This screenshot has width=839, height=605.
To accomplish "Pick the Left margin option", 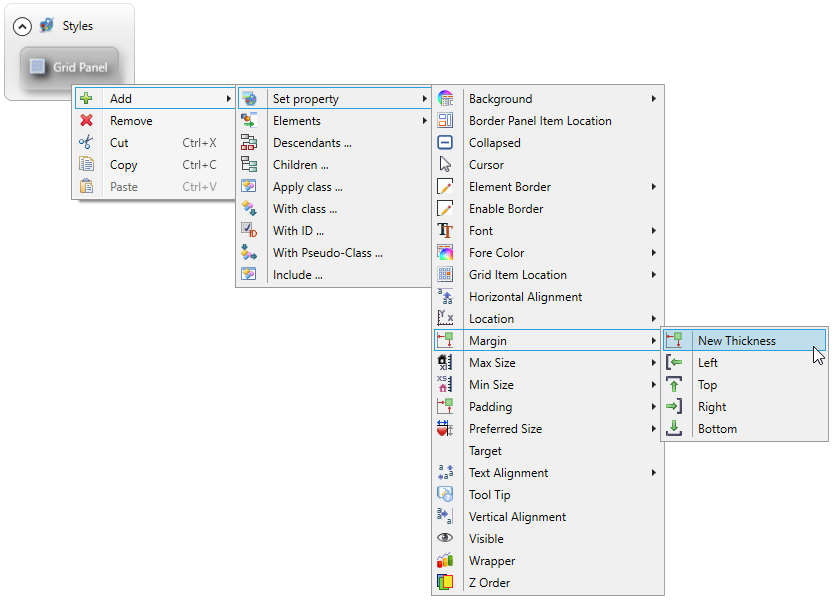I will [707, 363].
